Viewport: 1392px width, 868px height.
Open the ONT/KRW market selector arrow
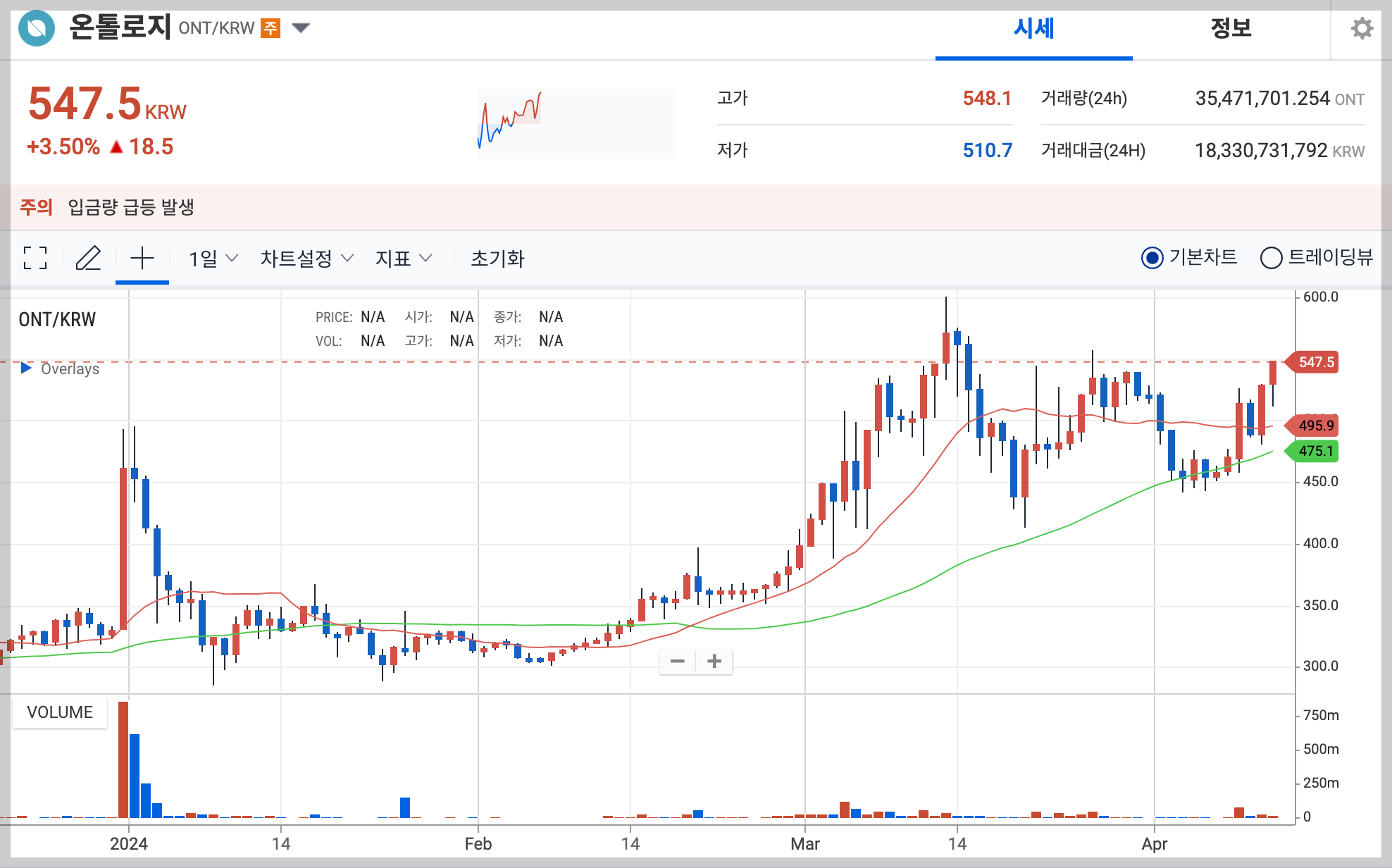(301, 28)
